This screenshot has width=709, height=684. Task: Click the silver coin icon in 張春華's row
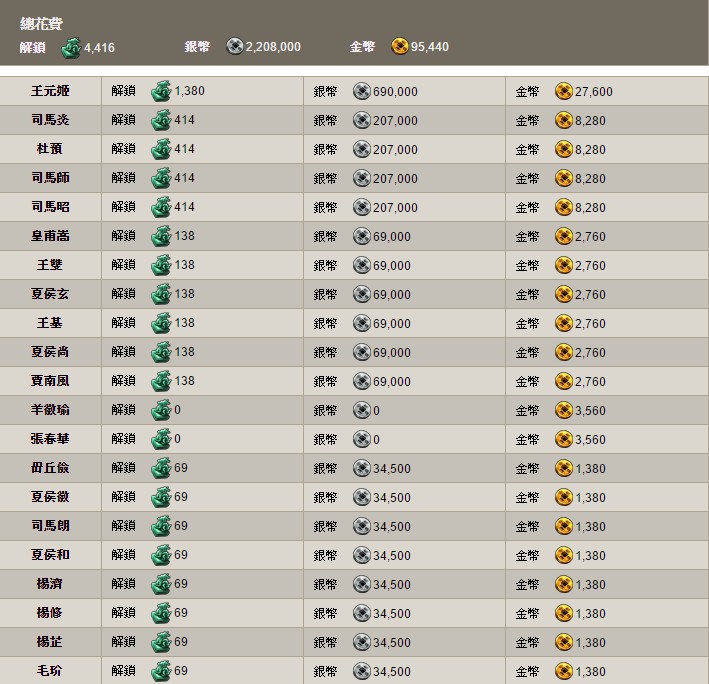point(362,440)
